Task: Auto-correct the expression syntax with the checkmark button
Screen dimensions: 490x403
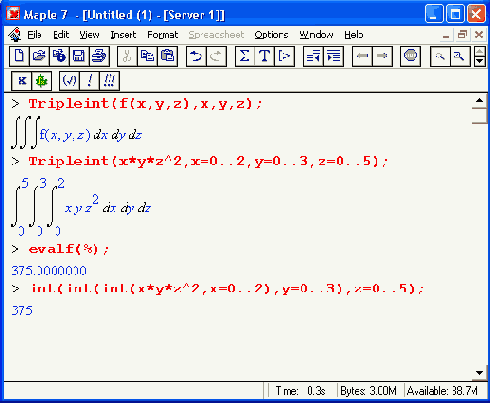Action: (69, 81)
